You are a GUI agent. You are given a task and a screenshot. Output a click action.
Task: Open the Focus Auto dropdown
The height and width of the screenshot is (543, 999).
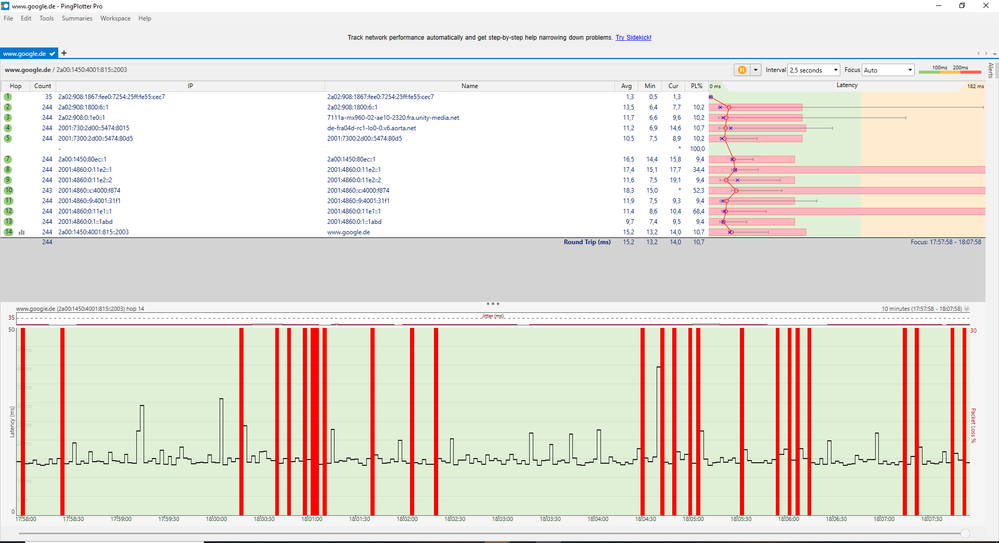[x=888, y=70]
